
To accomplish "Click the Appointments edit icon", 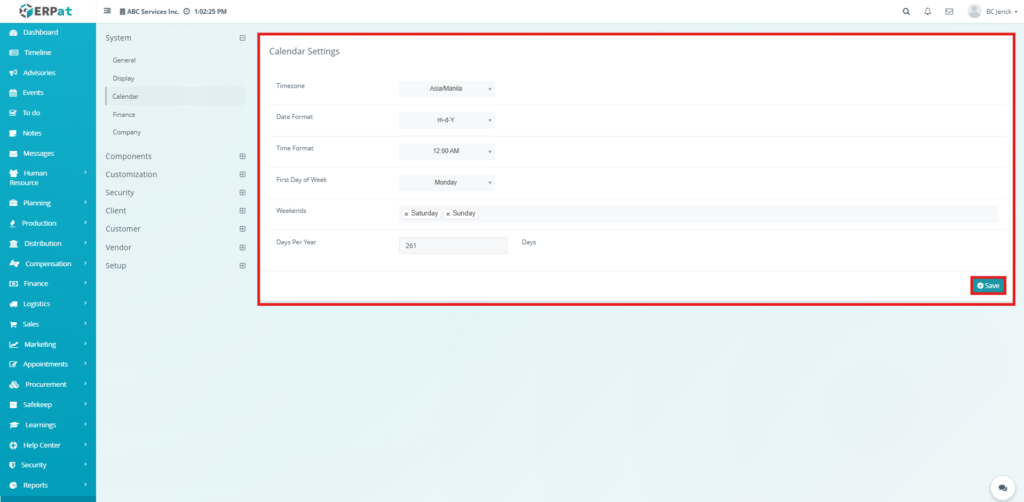I will click(13, 364).
